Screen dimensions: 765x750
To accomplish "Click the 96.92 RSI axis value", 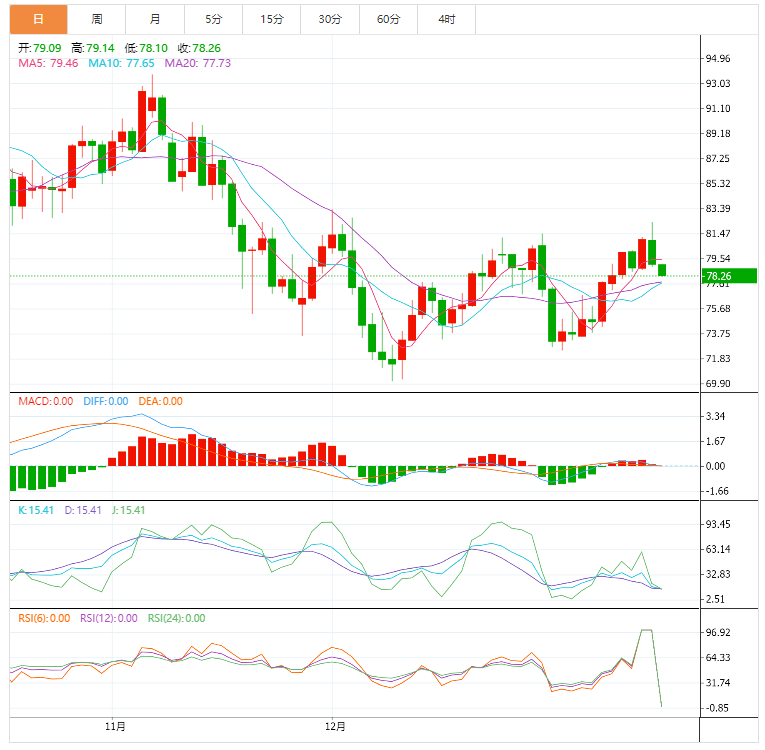I will click(718, 632).
